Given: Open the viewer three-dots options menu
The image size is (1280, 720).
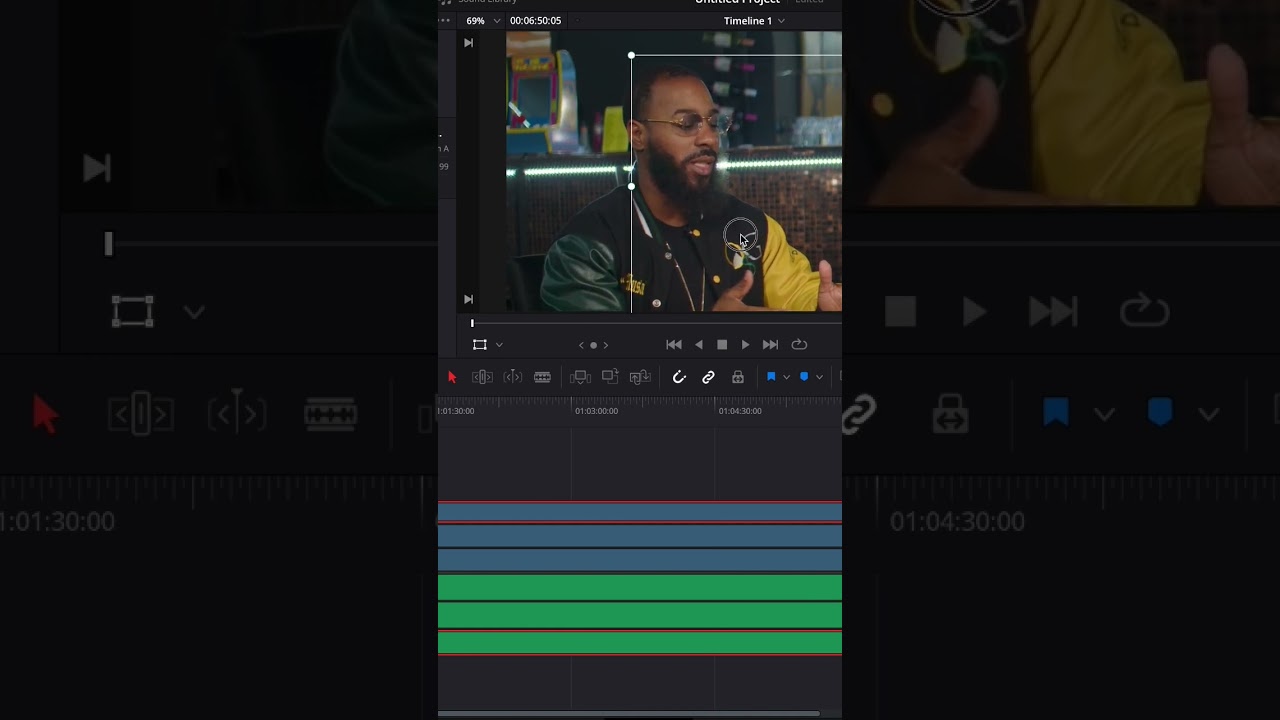Looking at the screenshot, I should coord(445,21).
